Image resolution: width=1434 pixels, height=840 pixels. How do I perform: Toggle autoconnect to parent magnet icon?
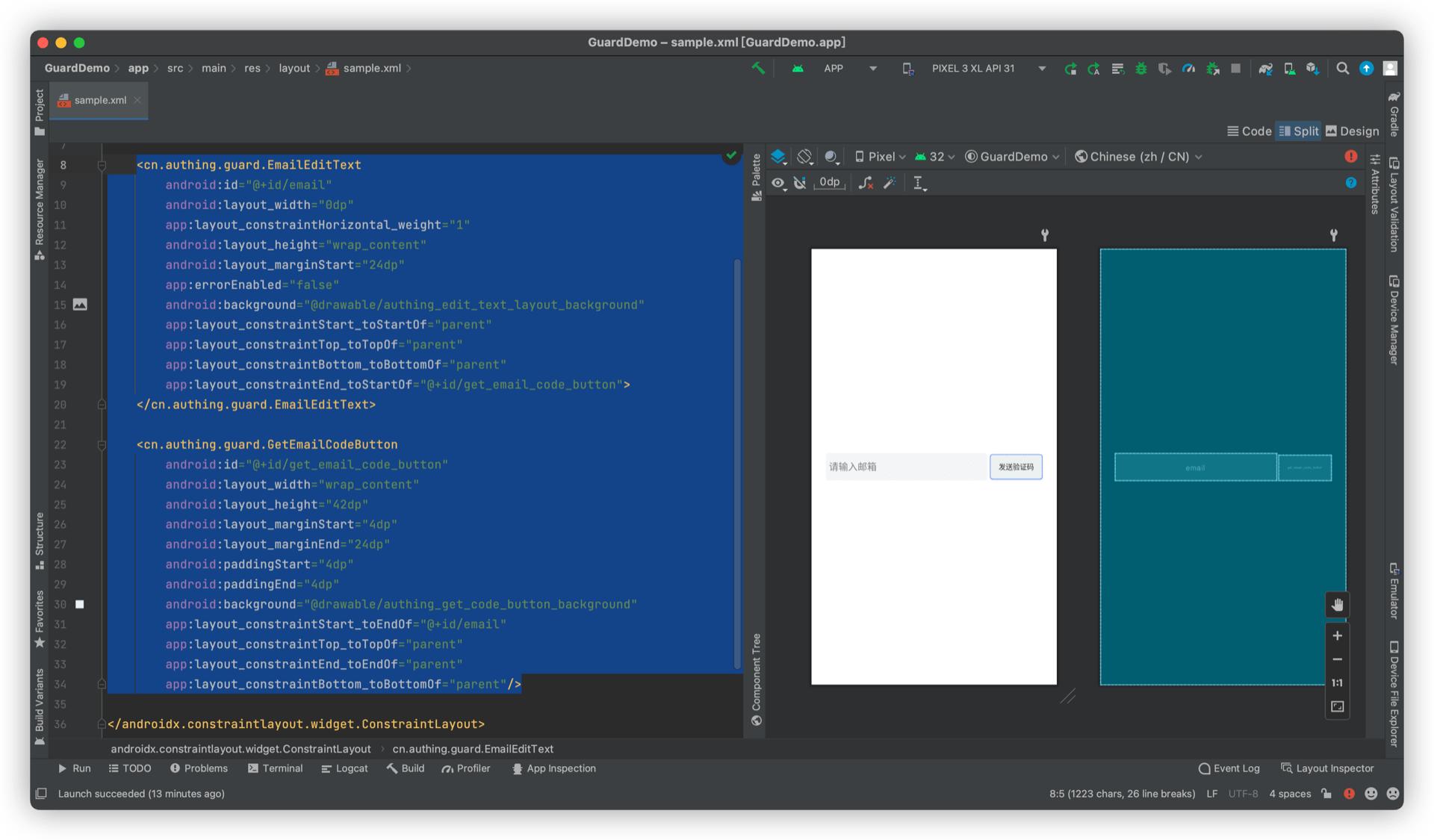tap(800, 183)
